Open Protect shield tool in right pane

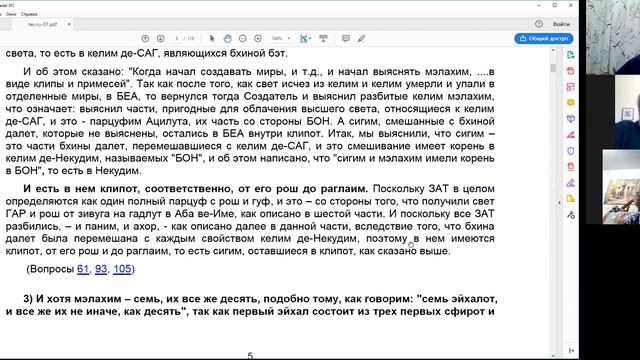click(571, 151)
